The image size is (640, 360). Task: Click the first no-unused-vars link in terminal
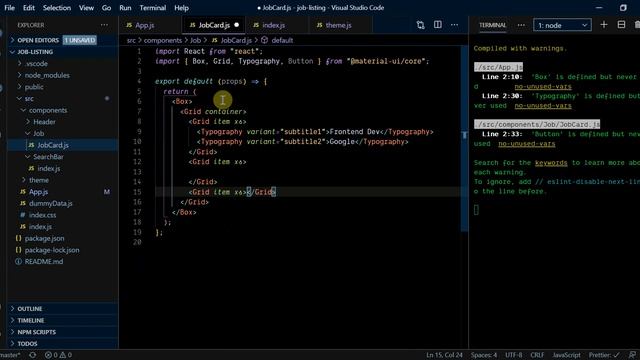[543, 87]
